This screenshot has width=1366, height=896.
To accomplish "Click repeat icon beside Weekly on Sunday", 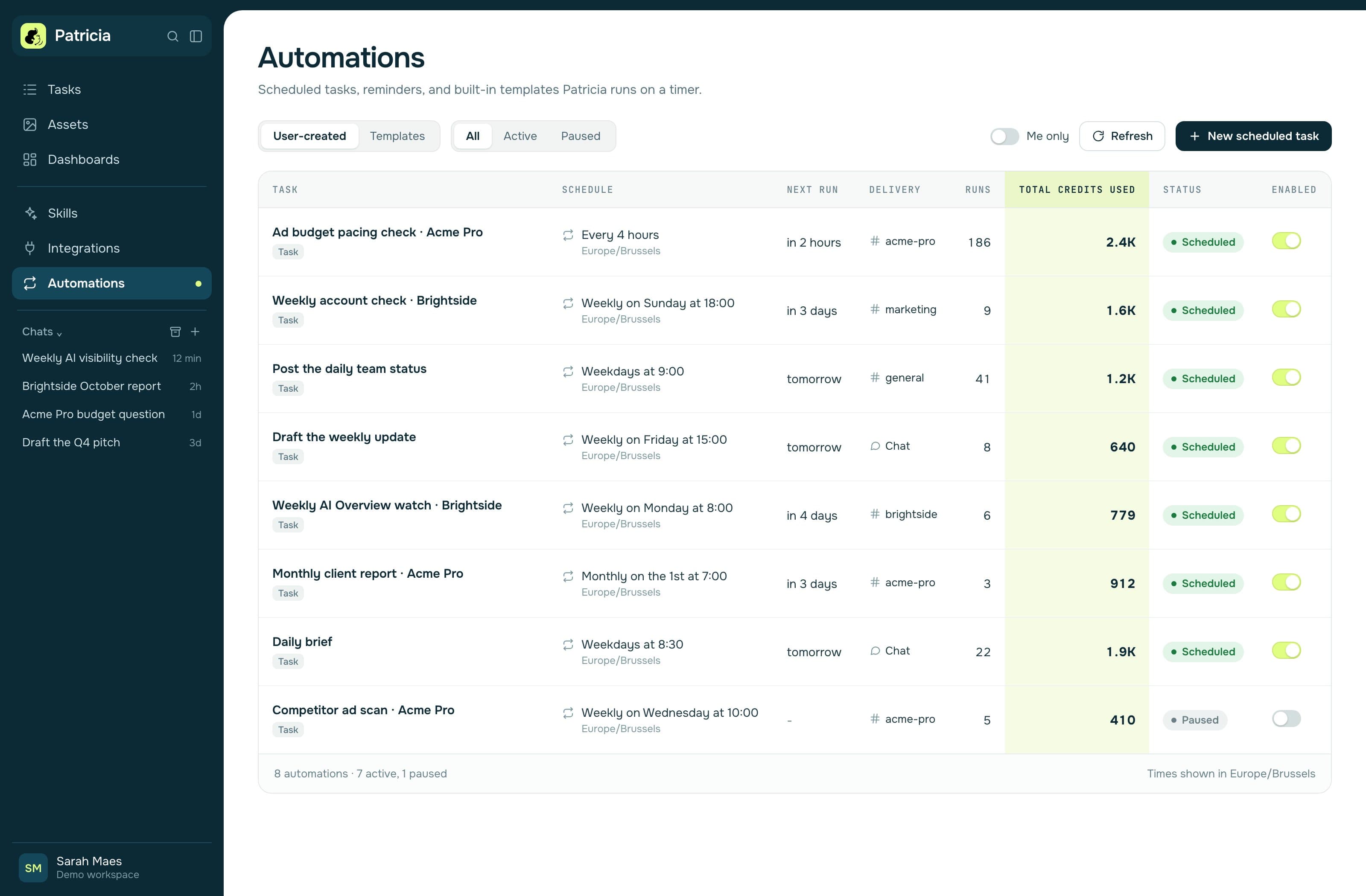I will click(x=568, y=303).
